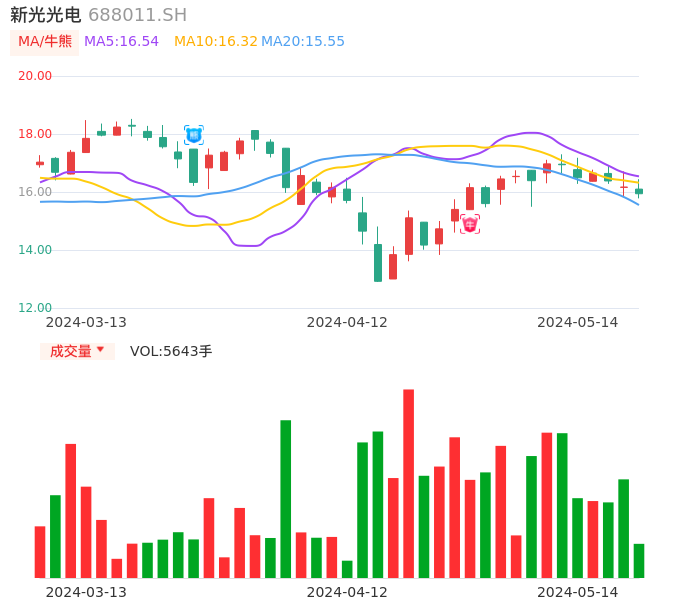Expand the 成交量 indicator dropdown

tap(77, 351)
